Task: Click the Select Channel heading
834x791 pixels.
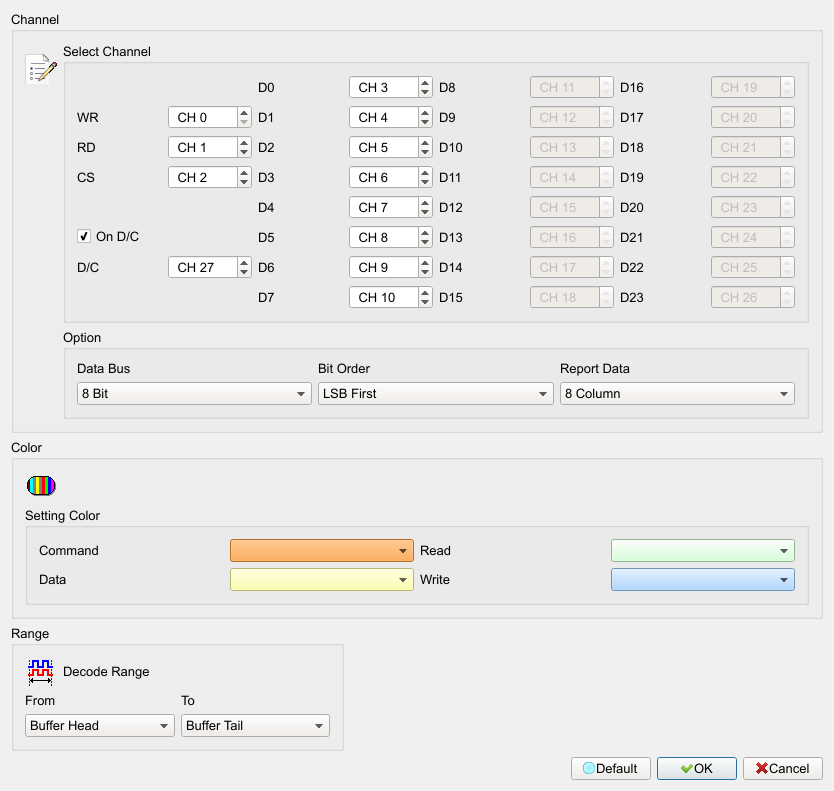Action: [107, 52]
